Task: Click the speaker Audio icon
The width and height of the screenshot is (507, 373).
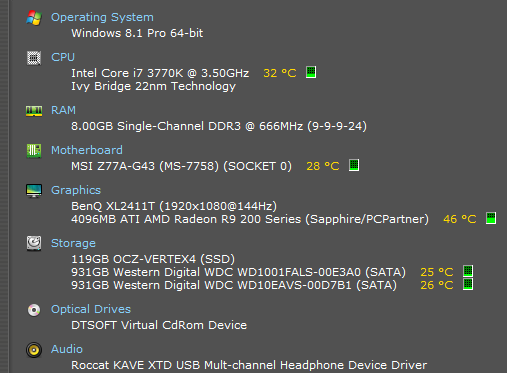Action: [34, 350]
